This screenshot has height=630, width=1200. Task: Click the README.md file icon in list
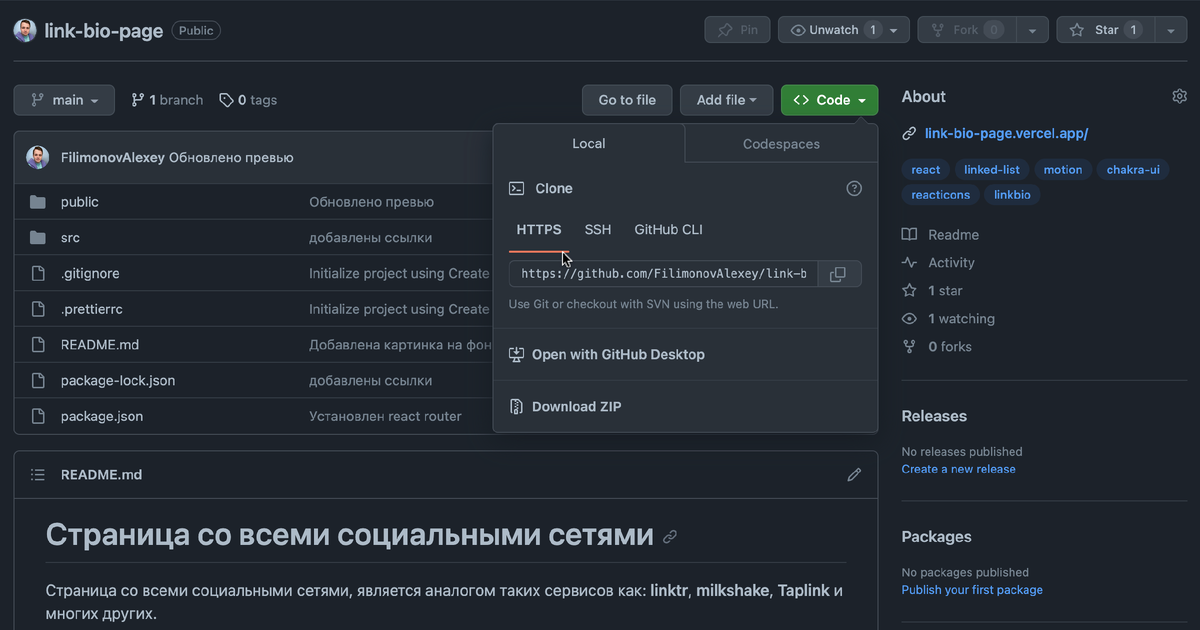(x=38, y=345)
